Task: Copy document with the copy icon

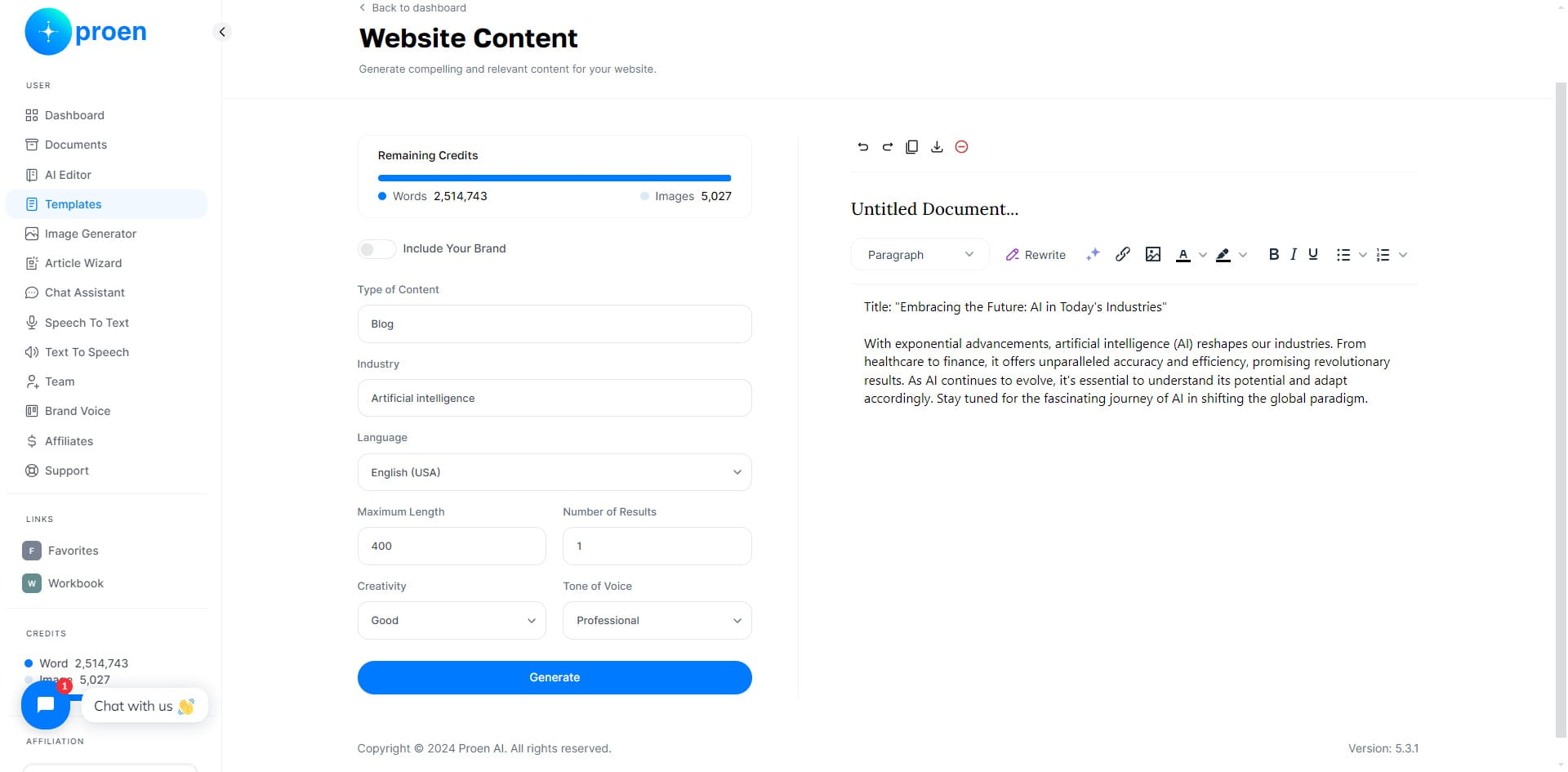Action: (912, 147)
